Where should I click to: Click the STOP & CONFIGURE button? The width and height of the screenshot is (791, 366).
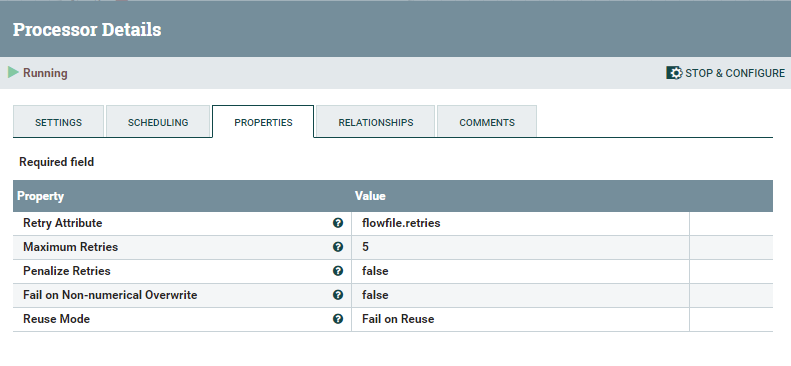(725, 73)
